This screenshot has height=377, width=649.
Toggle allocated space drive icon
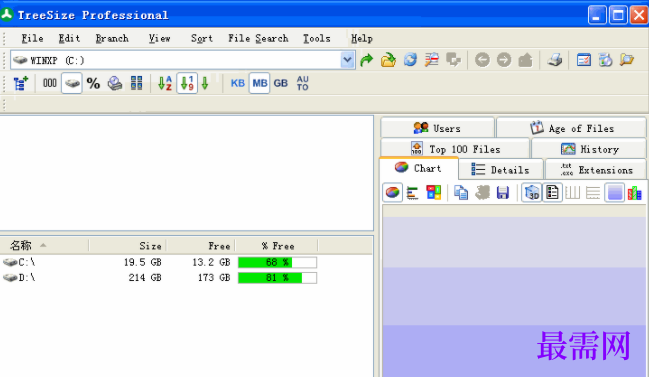click(x=72, y=83)
